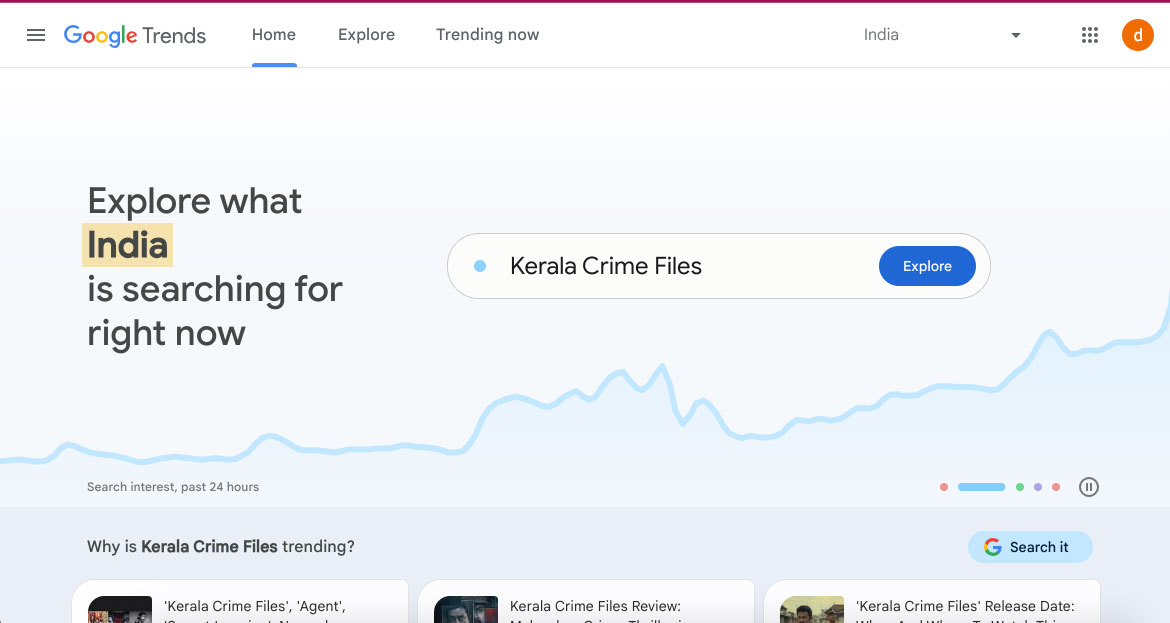
Task: Click the 'Search interest, past 24 hours' label
Action: pos(173,487)
